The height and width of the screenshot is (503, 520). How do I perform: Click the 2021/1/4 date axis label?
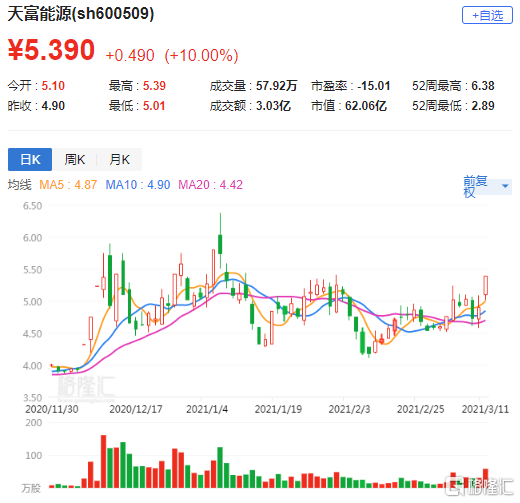click(207, 409)
